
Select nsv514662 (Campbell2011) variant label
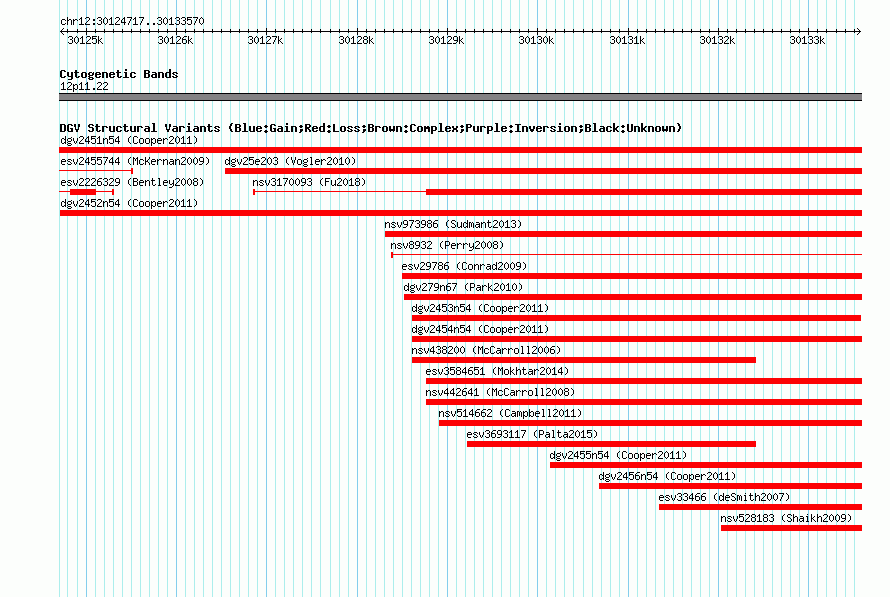pos(510,413)
